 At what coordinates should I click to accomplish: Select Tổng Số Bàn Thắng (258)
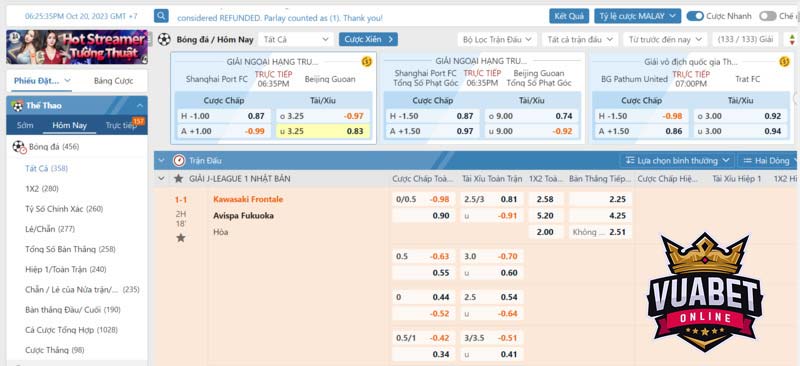coord(70,249)
